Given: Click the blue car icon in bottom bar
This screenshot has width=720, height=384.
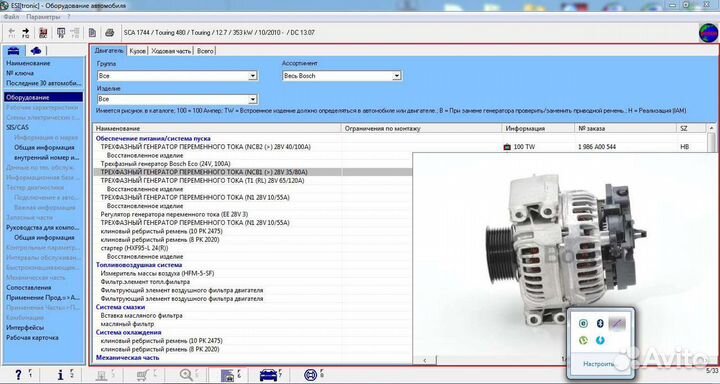Looking at the screenshot, I should (x=268, y=375).
